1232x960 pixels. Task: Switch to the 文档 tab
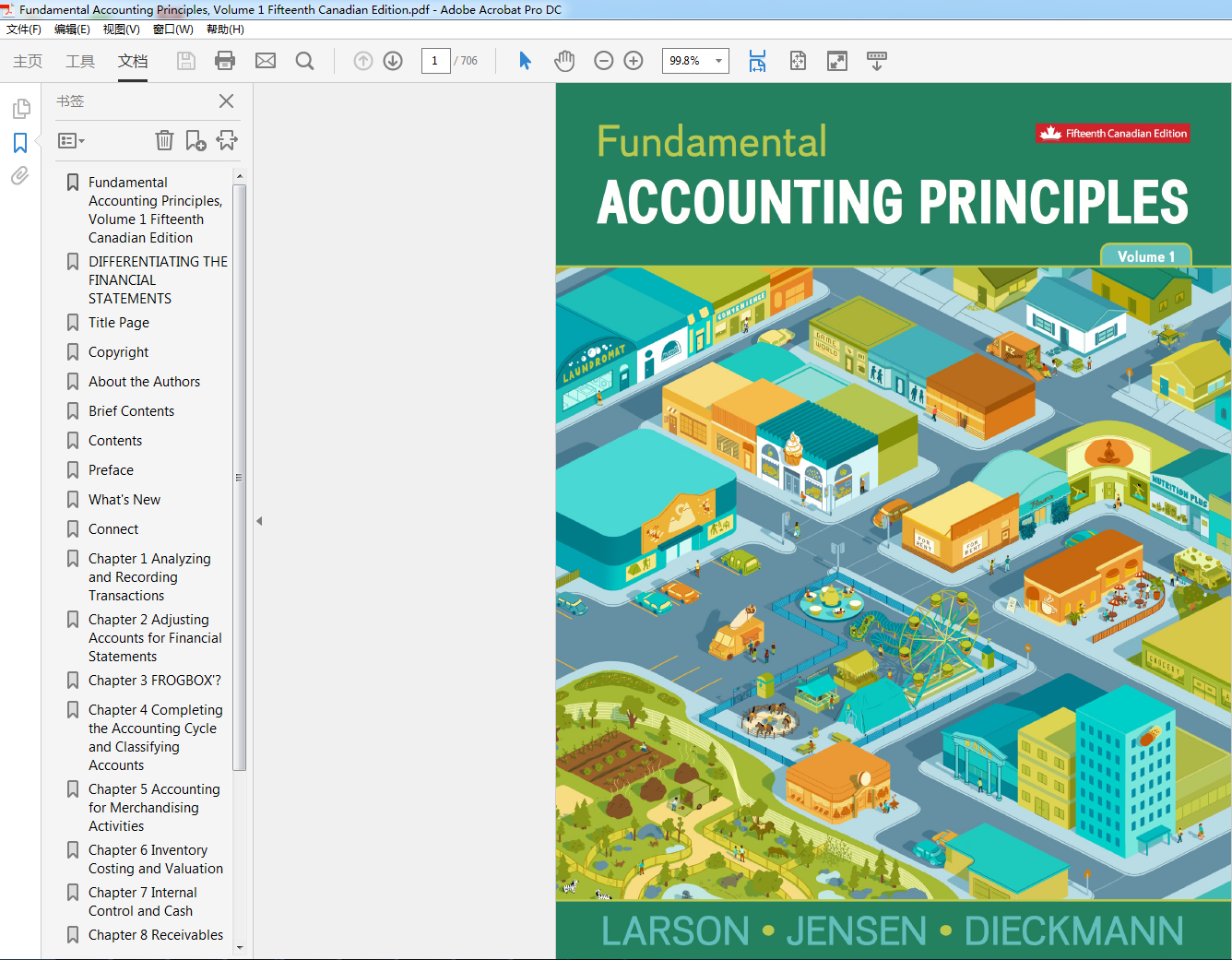coord(133,61)
